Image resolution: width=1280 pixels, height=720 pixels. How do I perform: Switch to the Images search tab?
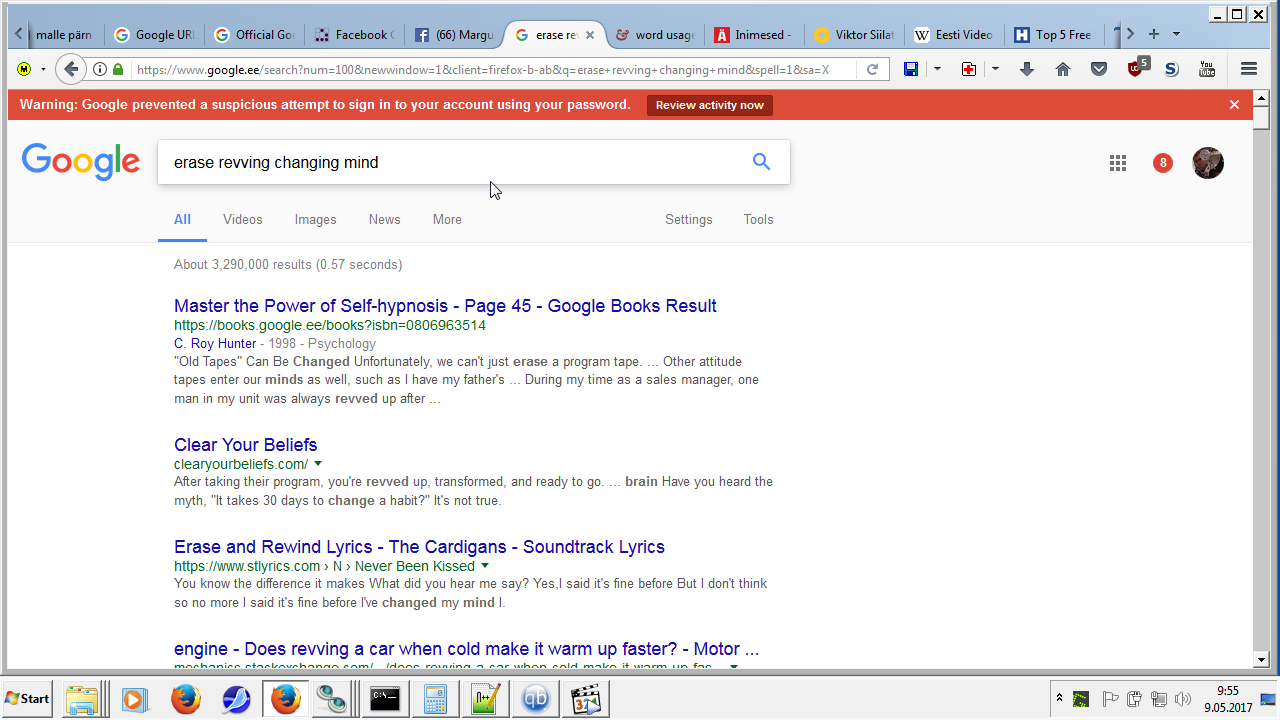315,220
